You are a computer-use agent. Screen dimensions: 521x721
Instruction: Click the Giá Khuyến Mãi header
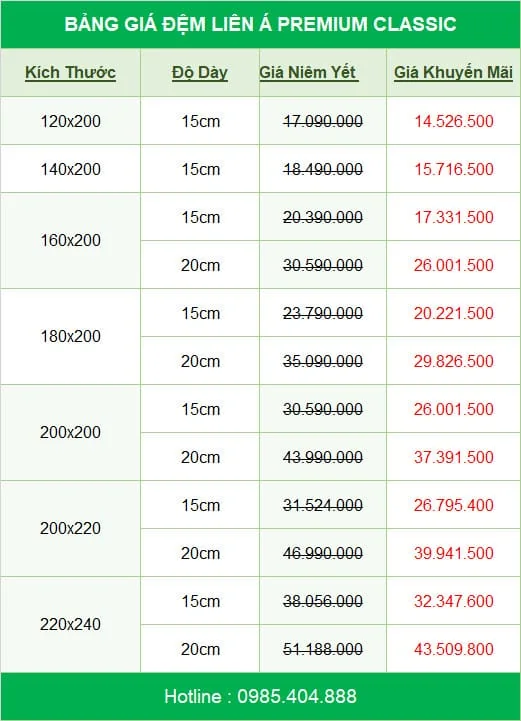pos(453,73)
